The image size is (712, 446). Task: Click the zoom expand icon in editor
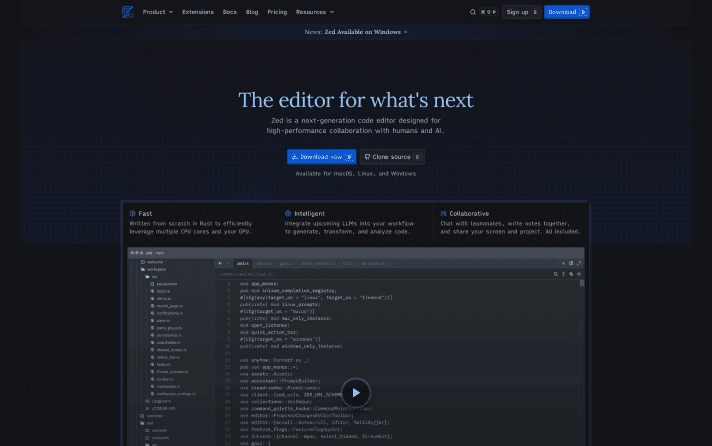(x=579, y=263)
